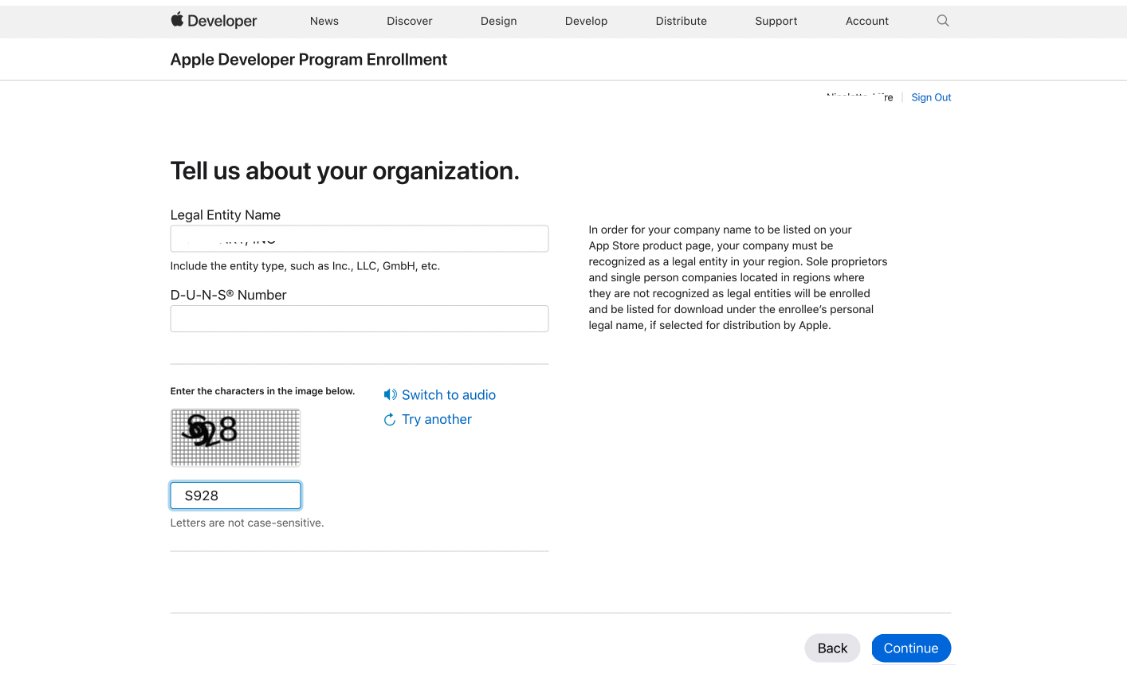Viewport: 1127px width, 682px height.
Task: Open the Develop menu item
Action: point(586,21)
